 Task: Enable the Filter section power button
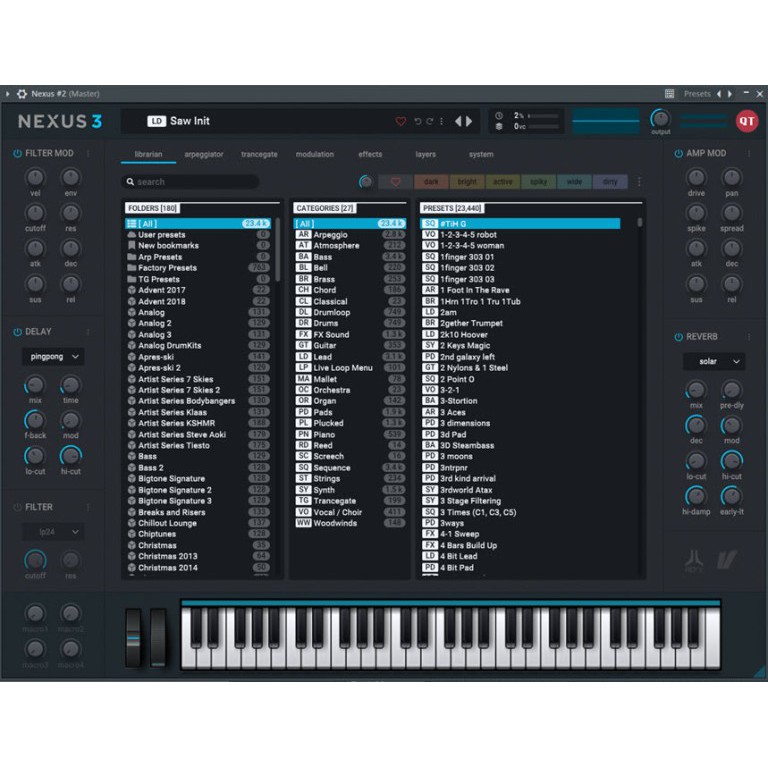tap(17, 507)
